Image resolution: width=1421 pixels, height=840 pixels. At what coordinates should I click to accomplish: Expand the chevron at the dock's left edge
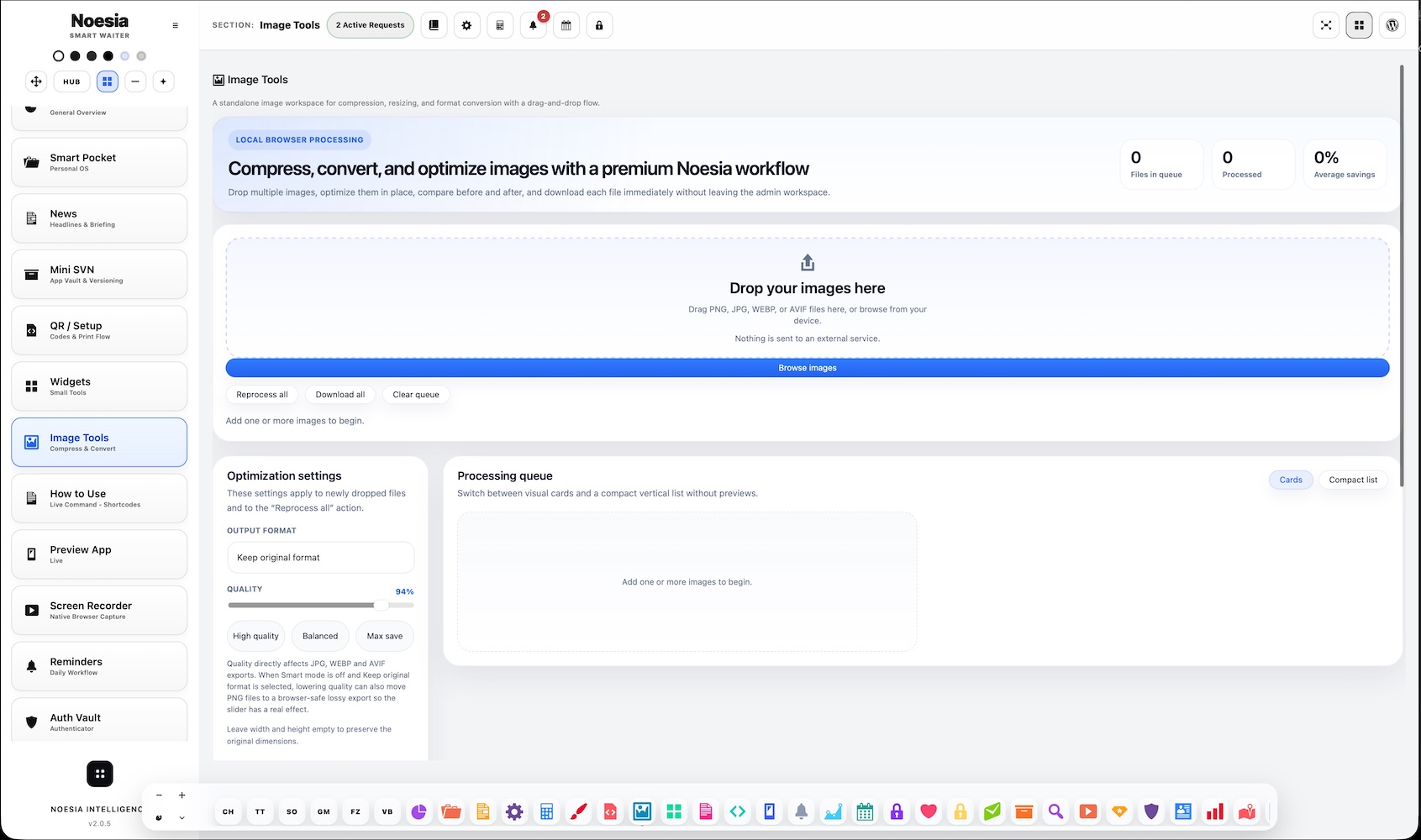pos(182,817)
